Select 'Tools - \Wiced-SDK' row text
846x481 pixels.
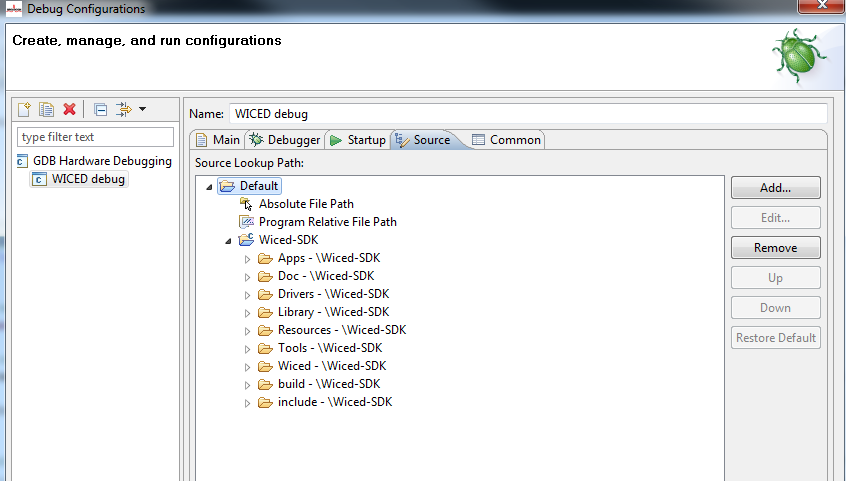(x=330, y=348)
